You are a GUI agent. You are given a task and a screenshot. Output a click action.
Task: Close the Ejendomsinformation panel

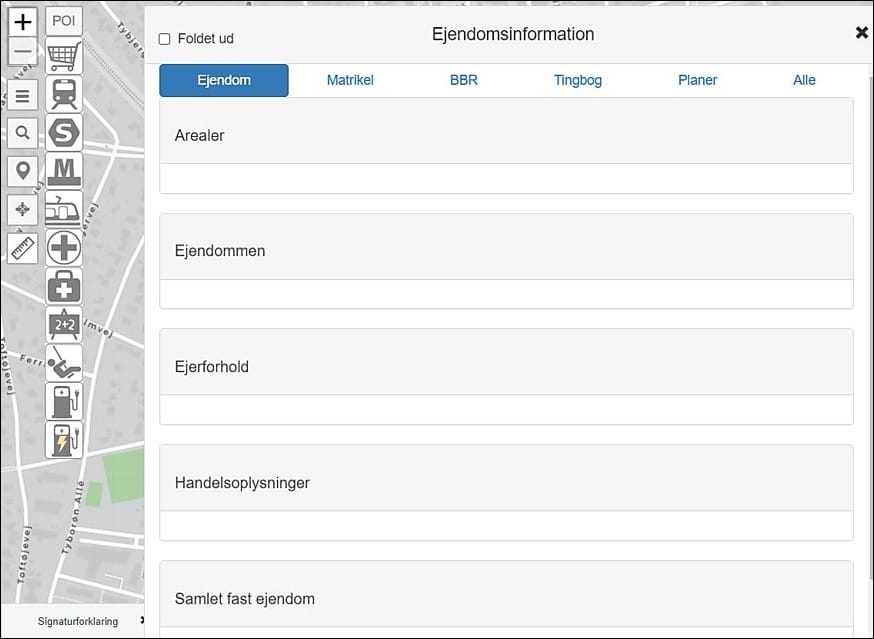862,33
